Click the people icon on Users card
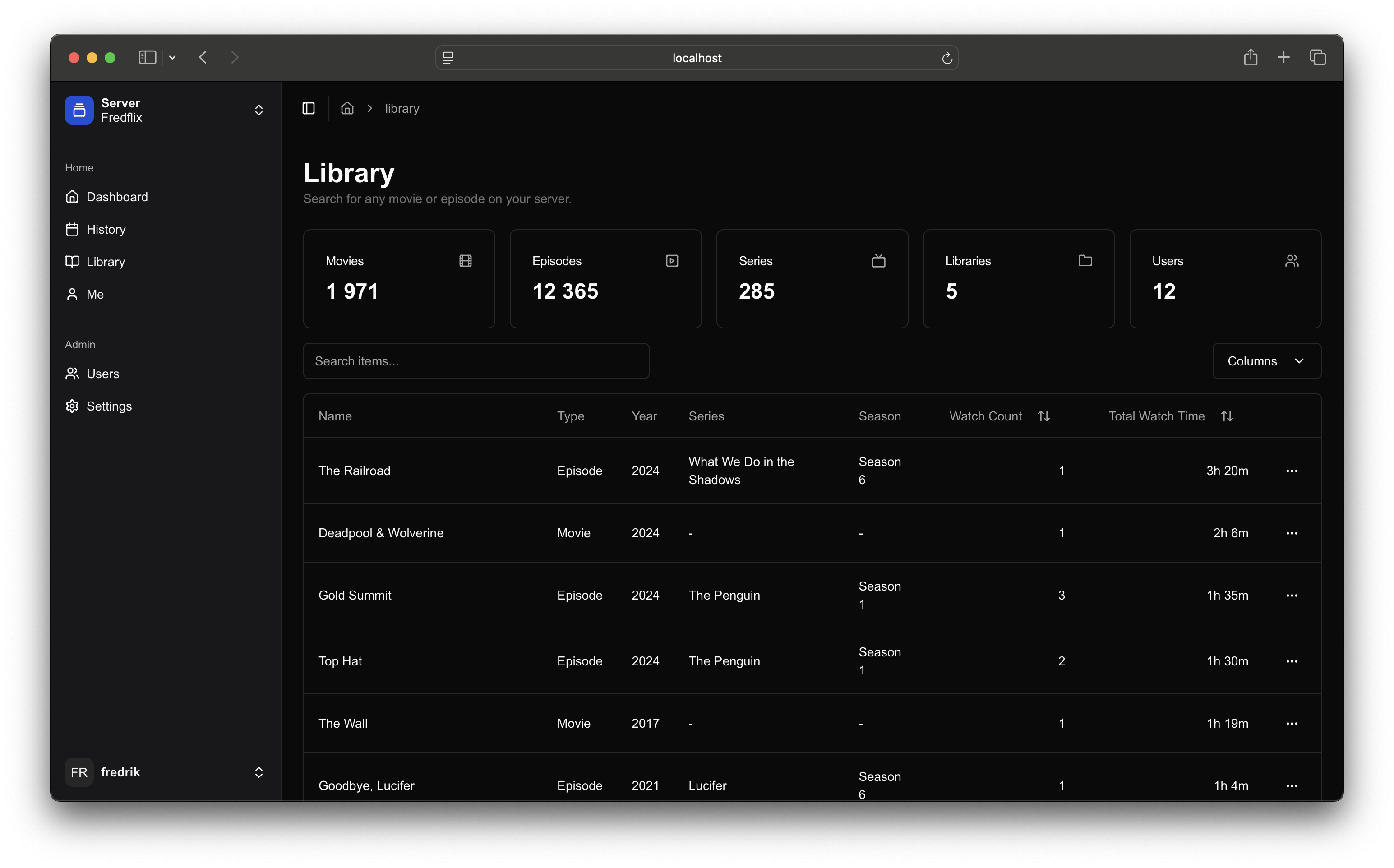 pyautogui.click(x=1292, y=261)
